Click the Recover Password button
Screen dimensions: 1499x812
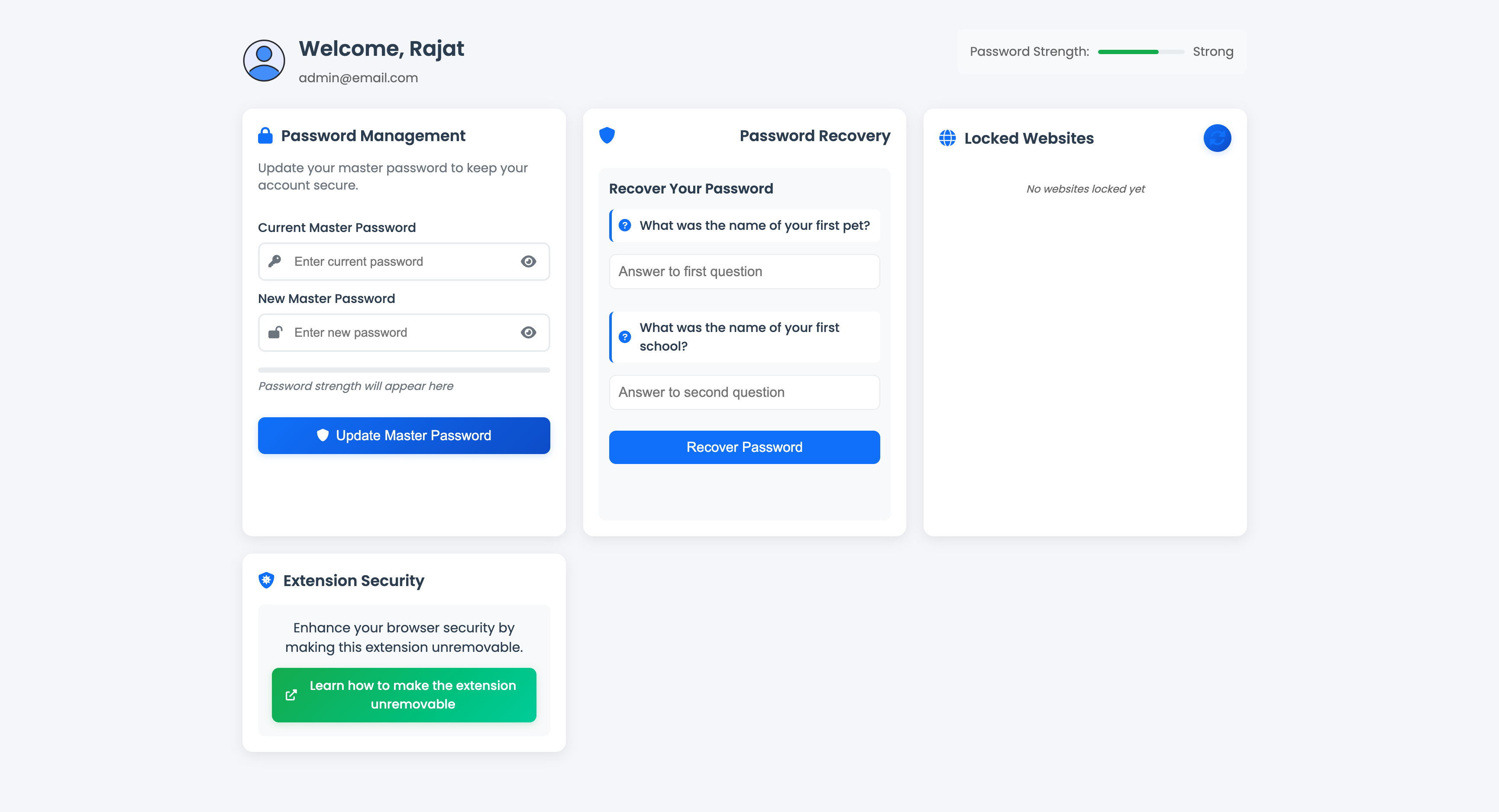click(744, 447)
